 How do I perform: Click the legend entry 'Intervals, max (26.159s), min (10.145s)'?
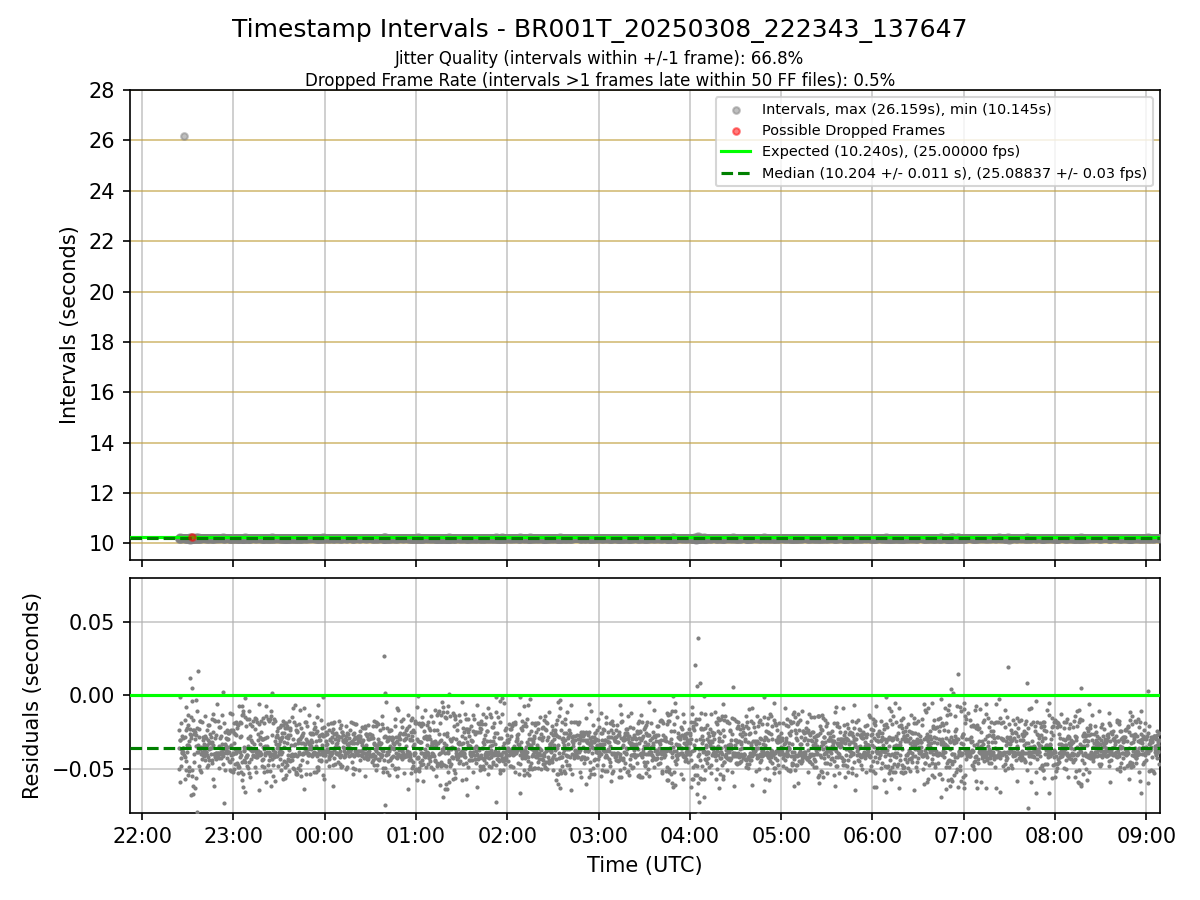(x=906, y=109)
